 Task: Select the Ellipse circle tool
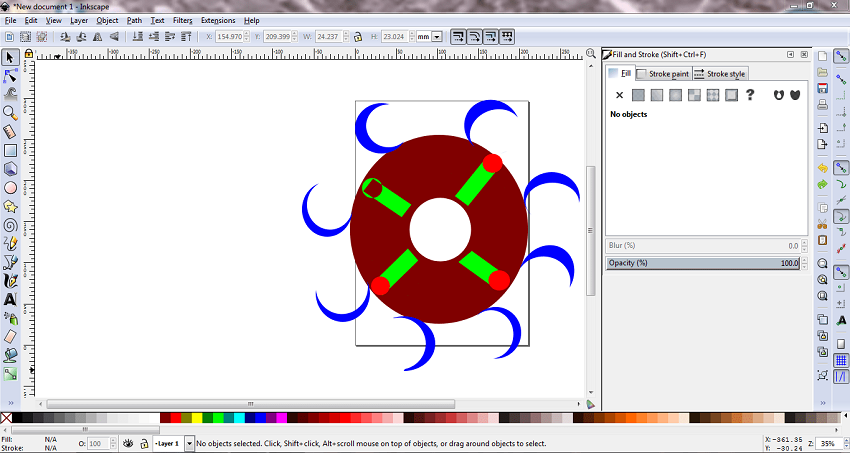point(10,187)
